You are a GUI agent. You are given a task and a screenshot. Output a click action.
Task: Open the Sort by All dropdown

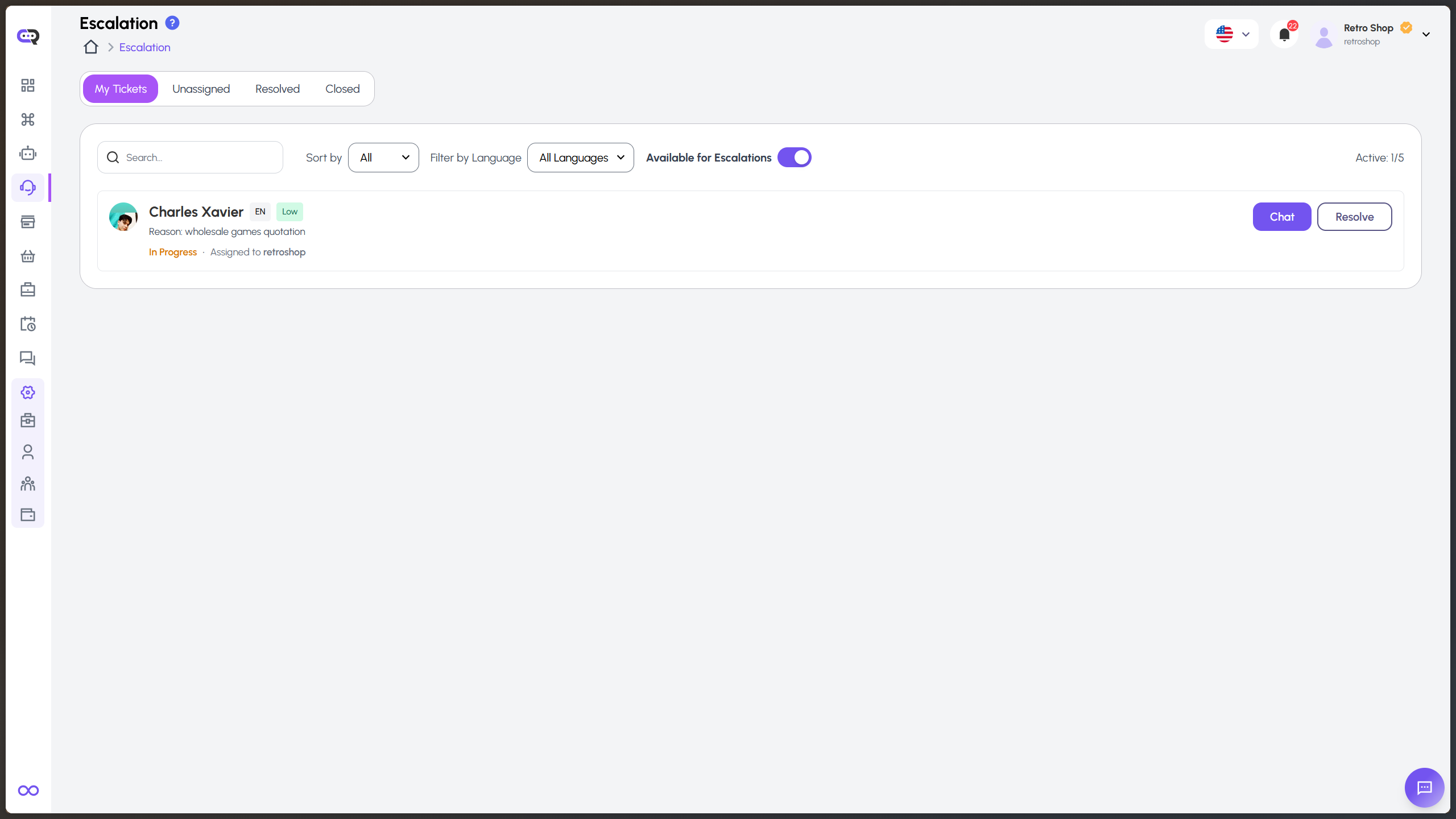(383, 158)
